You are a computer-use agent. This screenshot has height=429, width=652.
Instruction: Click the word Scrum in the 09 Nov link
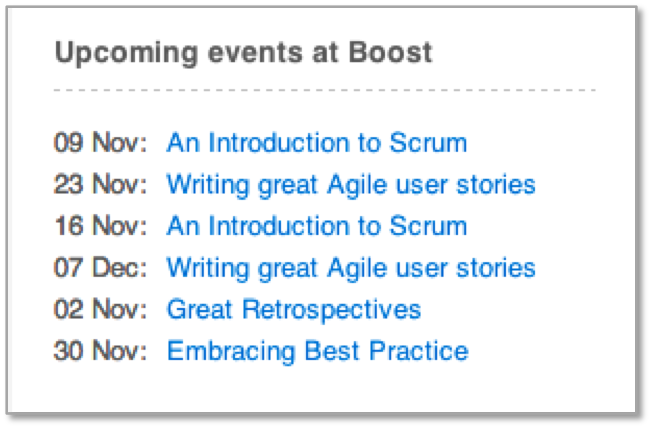pyautogui.click(x=428, y=143)
